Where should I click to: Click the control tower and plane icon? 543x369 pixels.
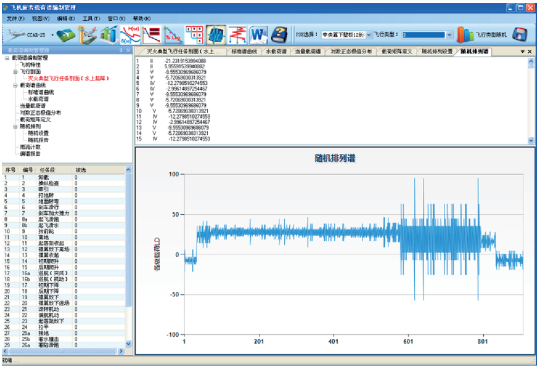87,35
